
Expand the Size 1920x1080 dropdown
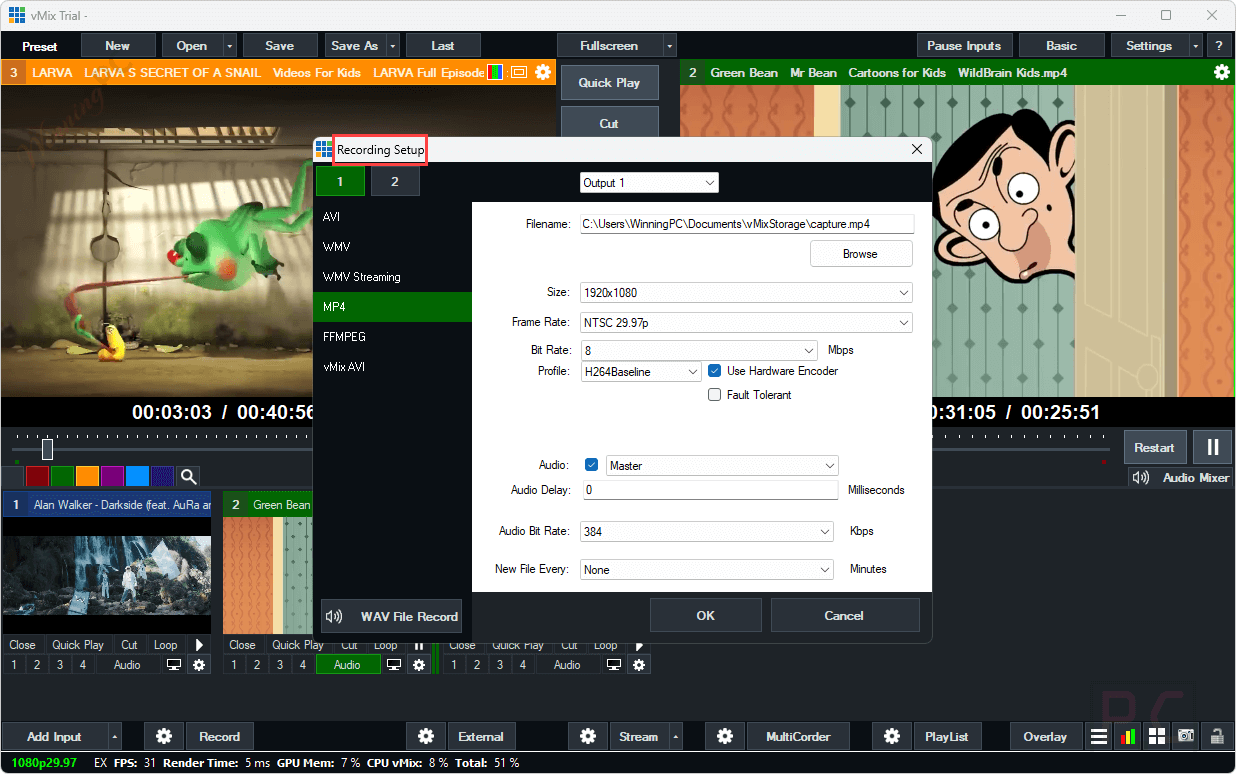click(746, 293)
